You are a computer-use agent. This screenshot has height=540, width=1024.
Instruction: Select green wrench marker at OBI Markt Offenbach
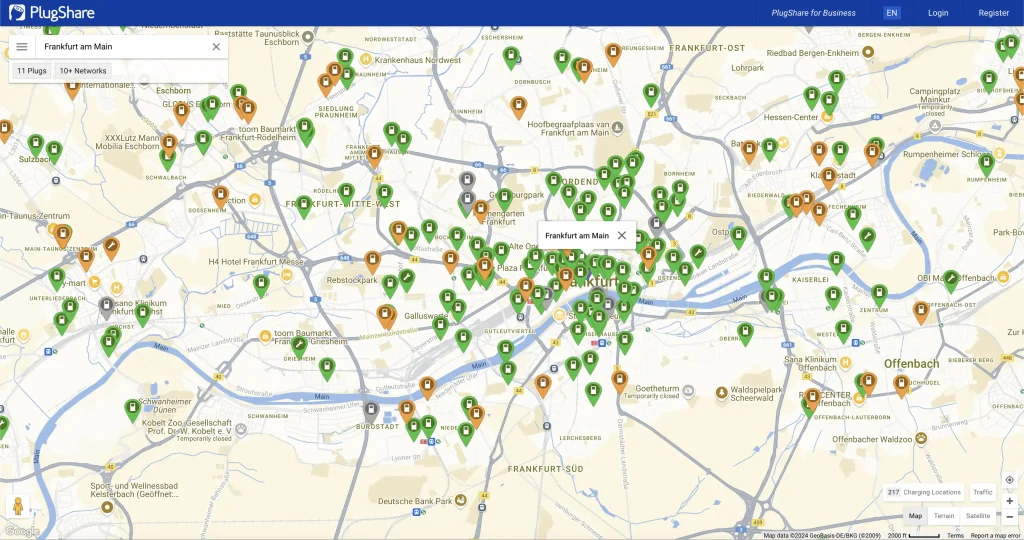[x=951, y=279]
